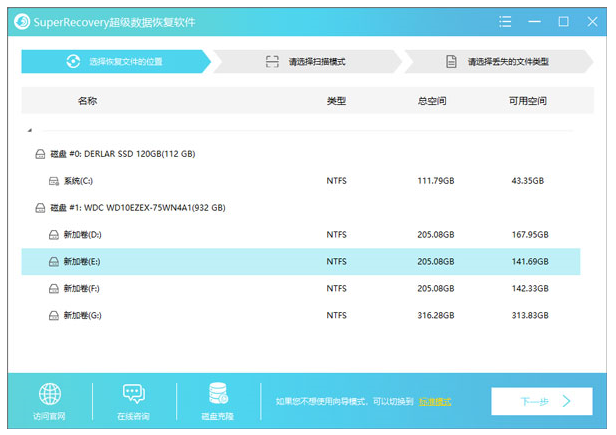Click the drive icon for 新加卷(G:)
The height and width of the screenshot is (435, 616).
(x=54, y=316)
